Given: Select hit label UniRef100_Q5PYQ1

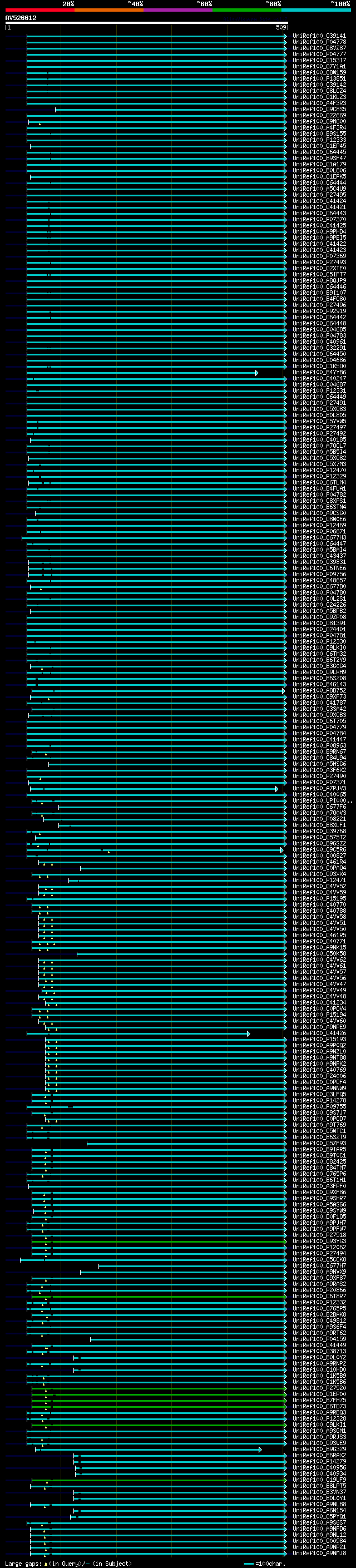Looking at the screenshot, I should click(x=319, y=1516).
